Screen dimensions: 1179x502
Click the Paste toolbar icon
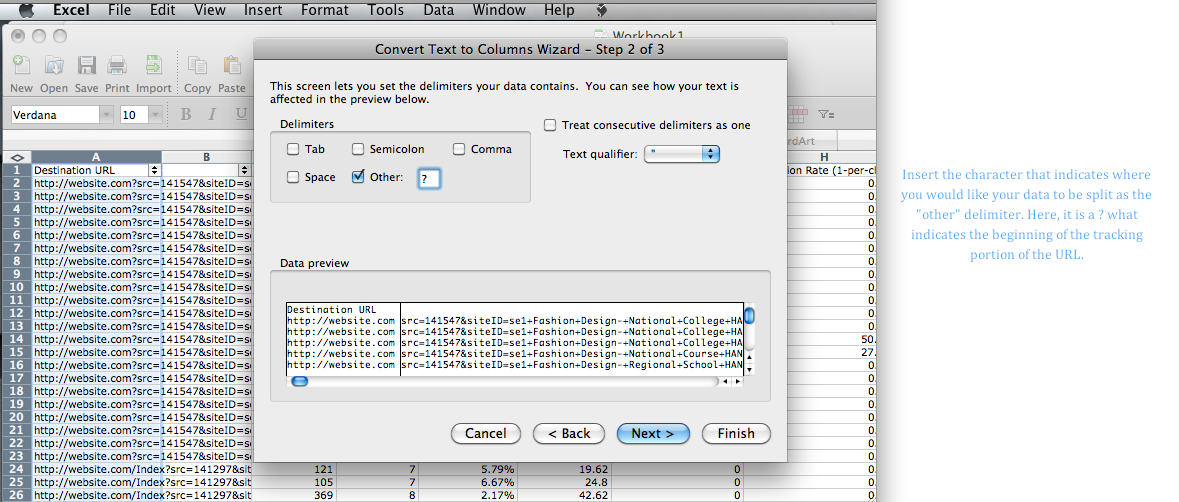[232, 65]
